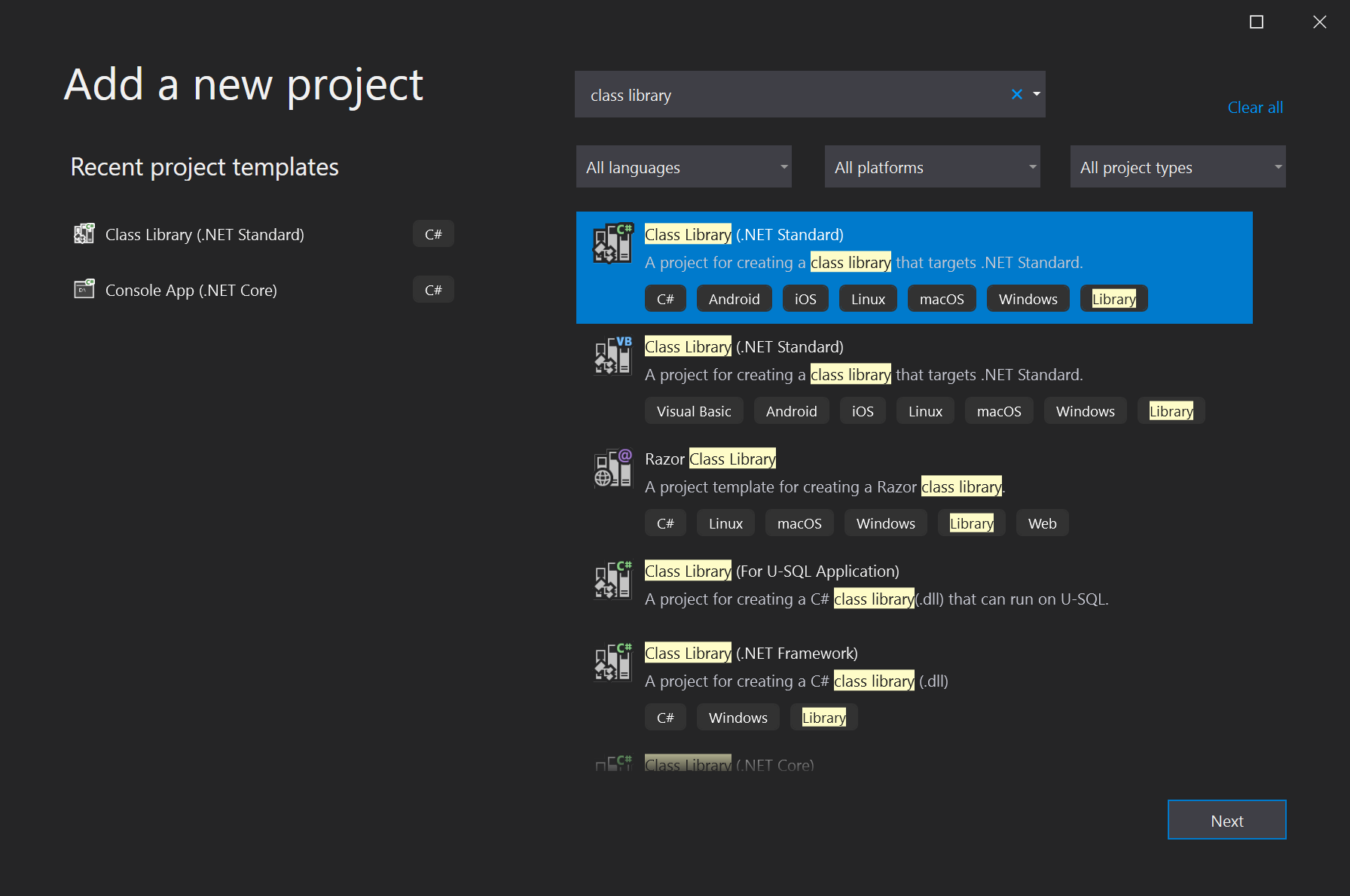1350x896 pixels.
Task: Open the All languages dropdown
Action: [683, 166]
